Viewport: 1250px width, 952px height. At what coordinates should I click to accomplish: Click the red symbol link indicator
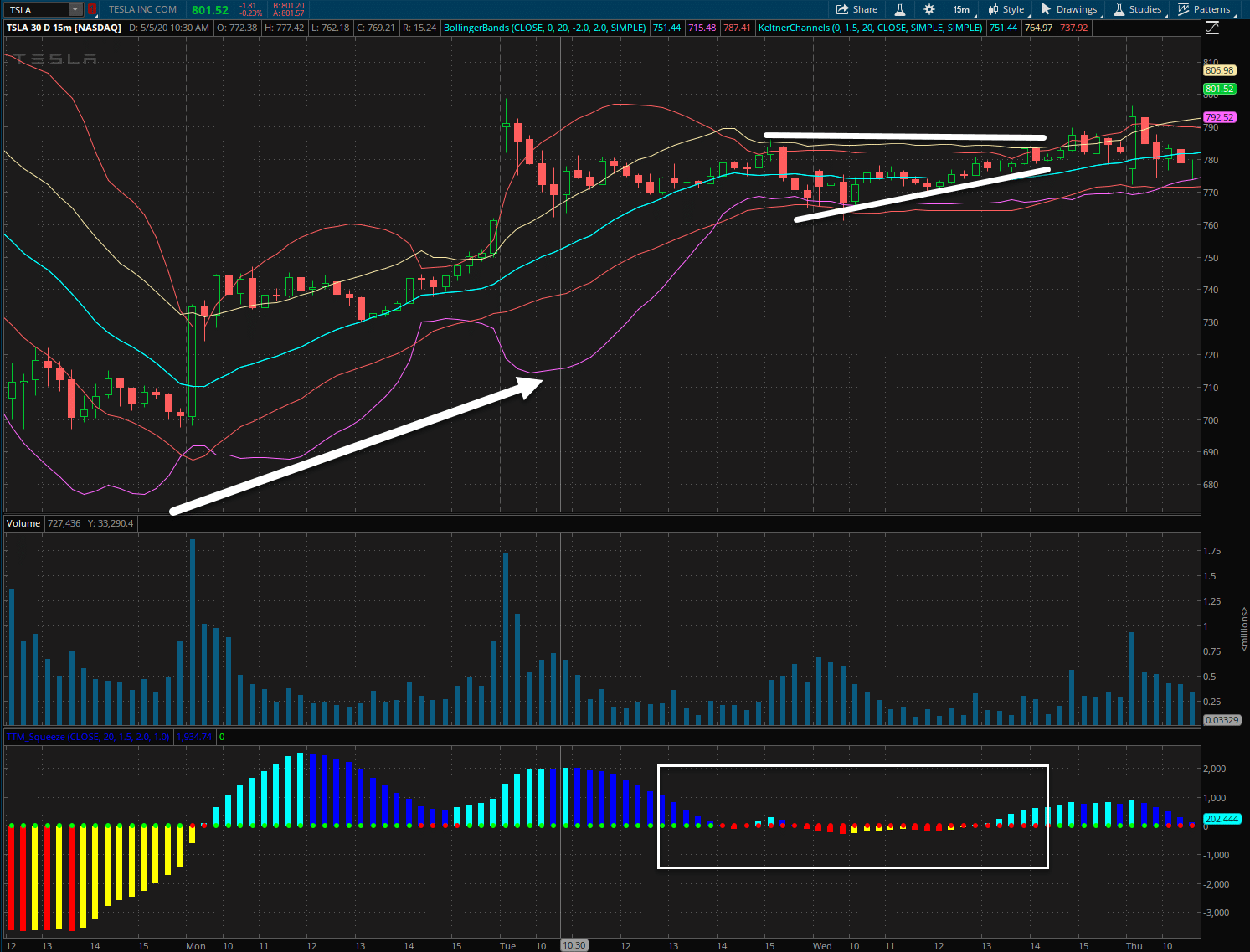pos(92,10)
